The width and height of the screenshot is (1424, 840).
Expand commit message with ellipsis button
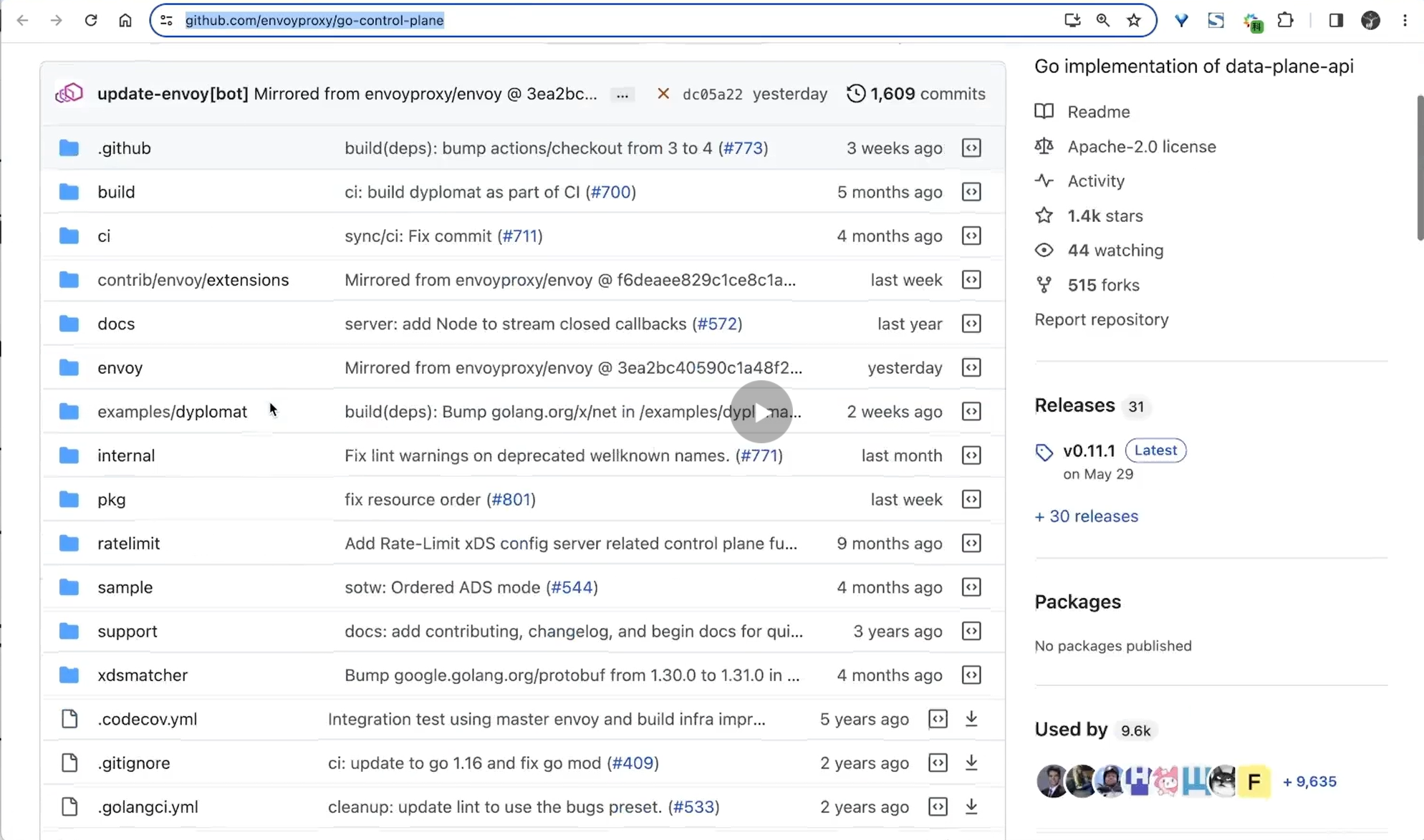(x=622, y=95)
